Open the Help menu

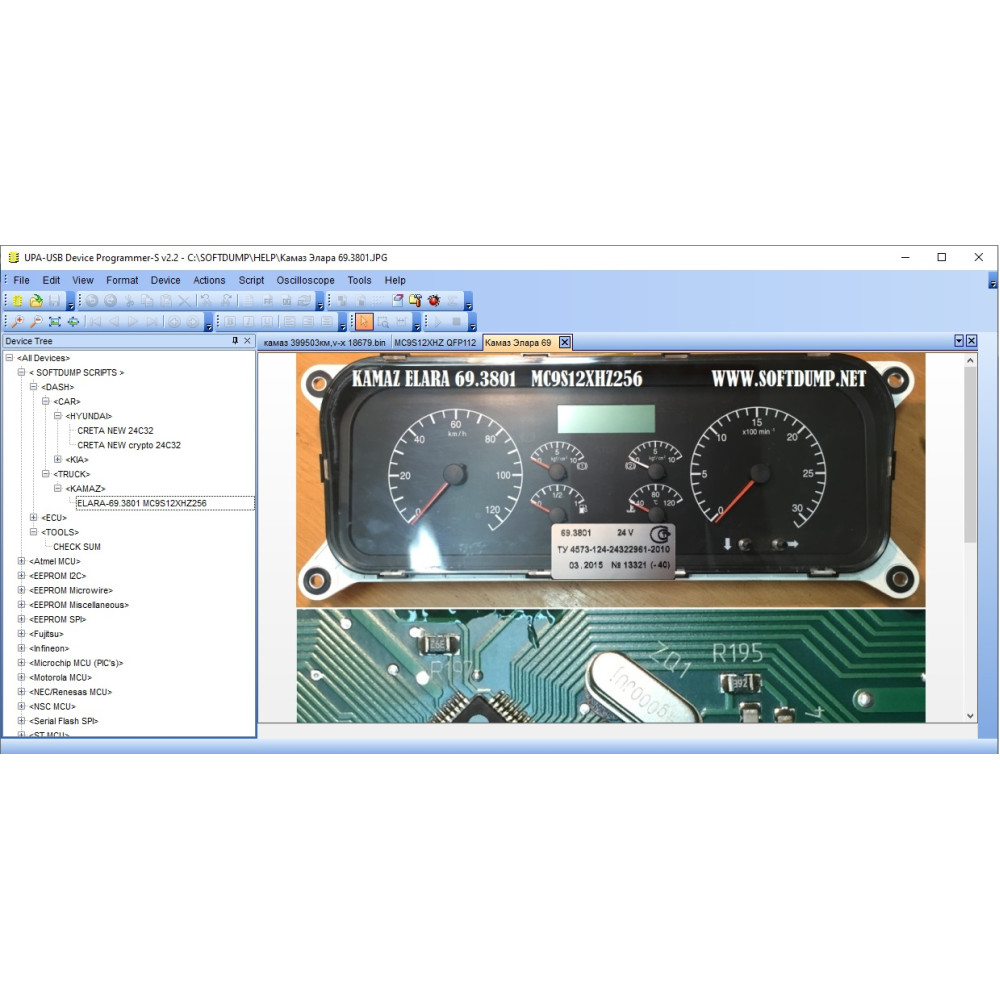[x=395, y=280]
